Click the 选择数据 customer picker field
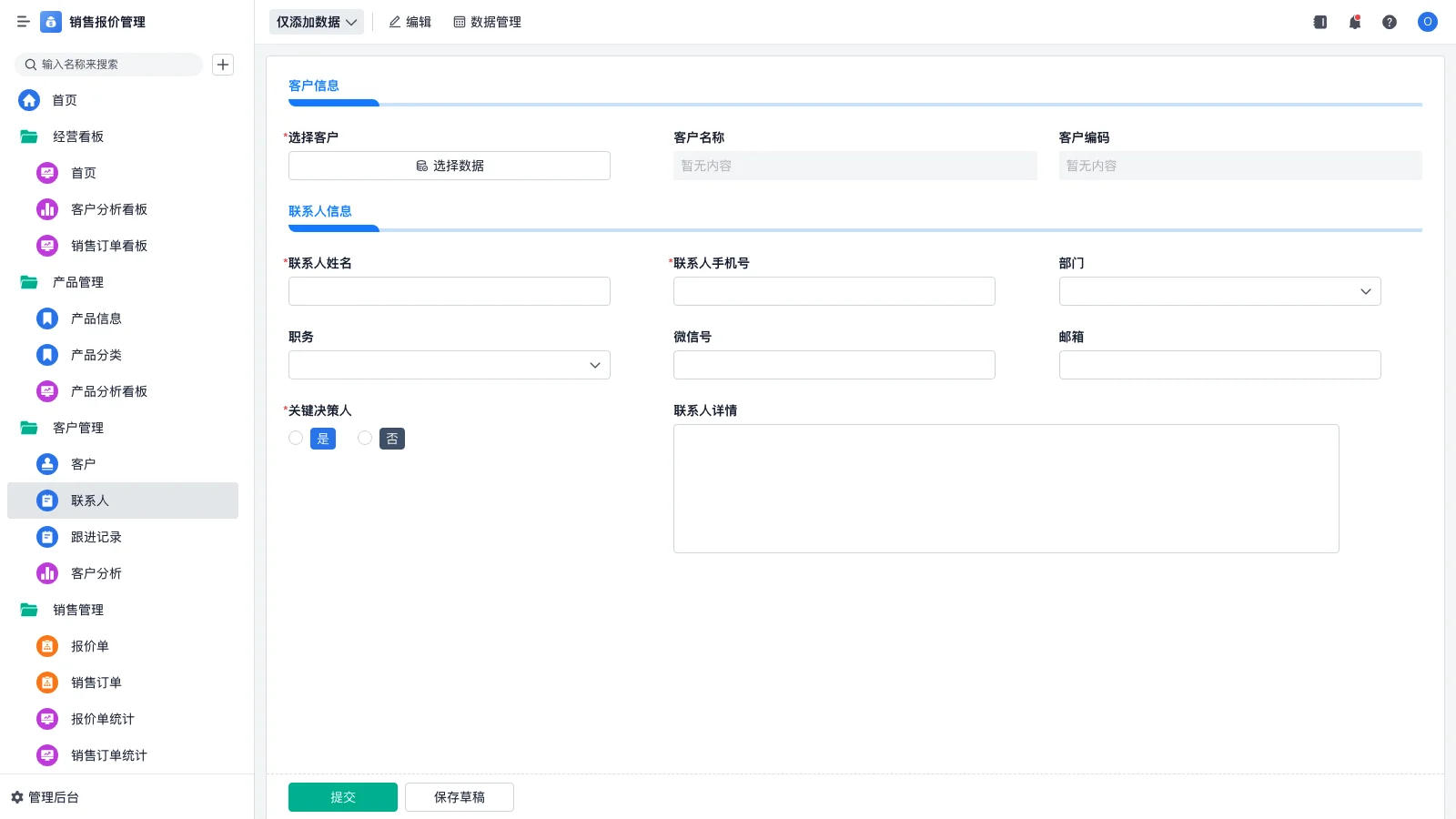 tap(449, 166)
